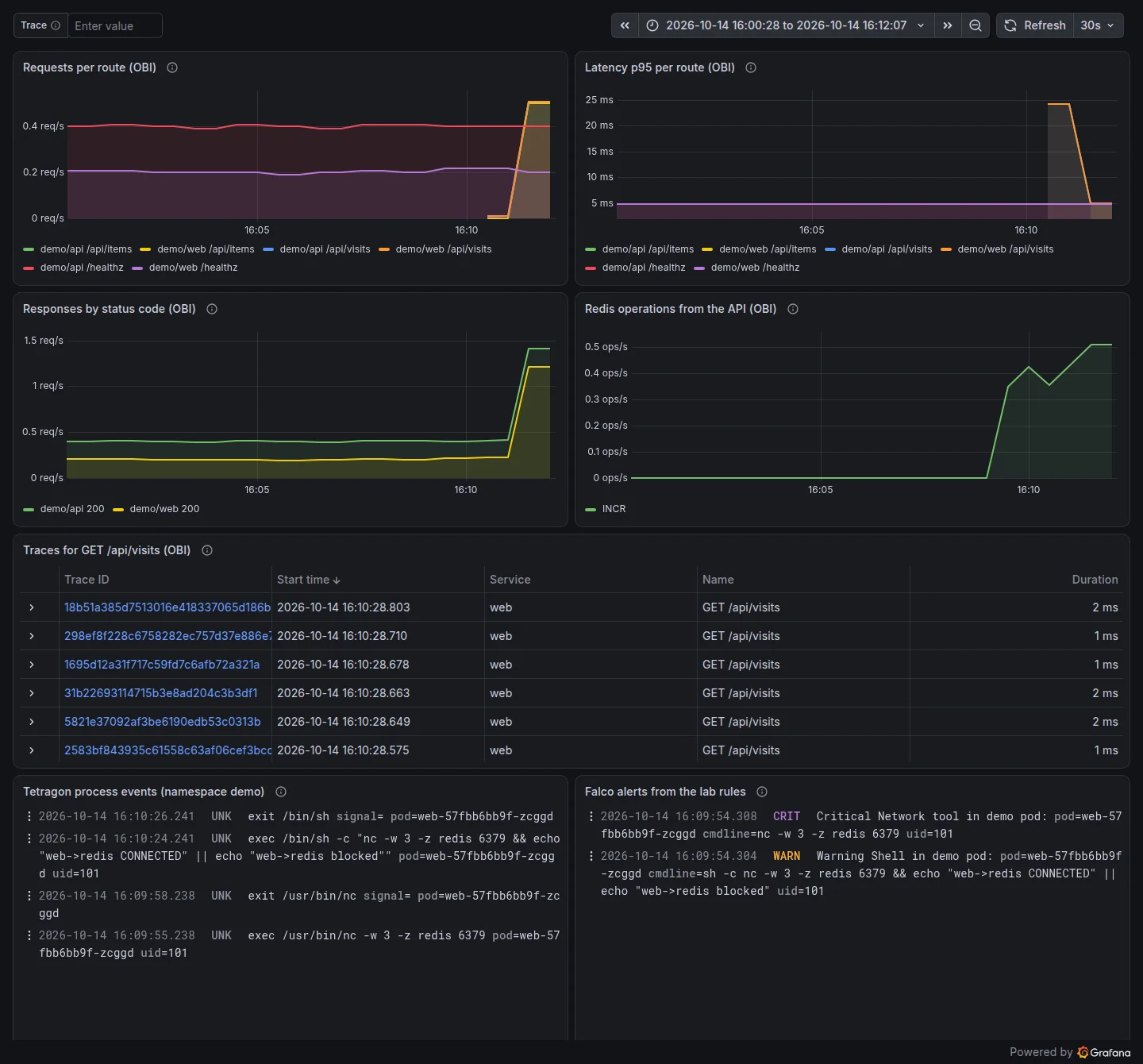Open trace link 1695d12a31f717c59fd7c6afb72a321a
Screen dimensions: 1143x1064
click(162, 665)
